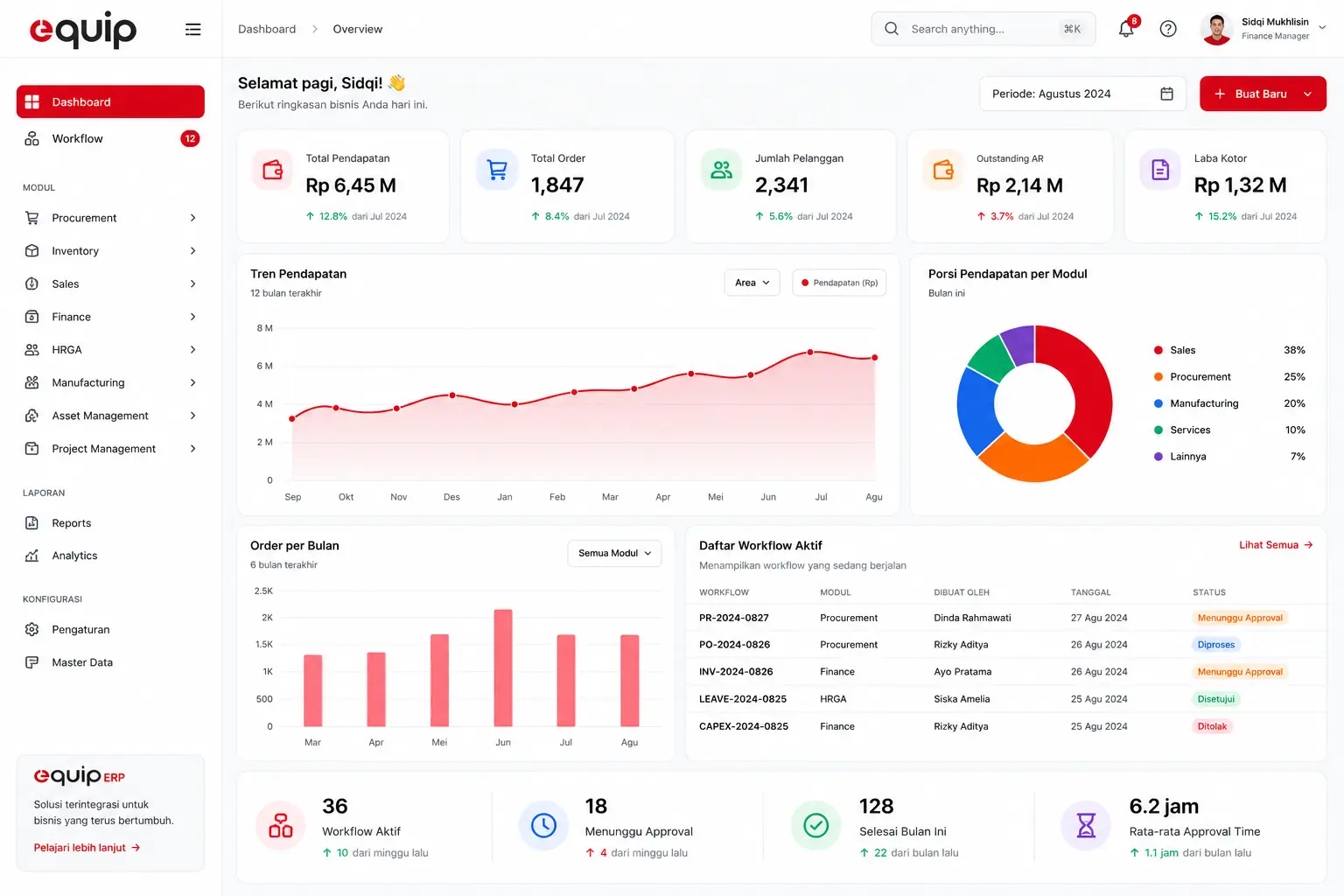Click the Manufacturing icon in sidebar

pyautogui.click(x=32, y=382)
